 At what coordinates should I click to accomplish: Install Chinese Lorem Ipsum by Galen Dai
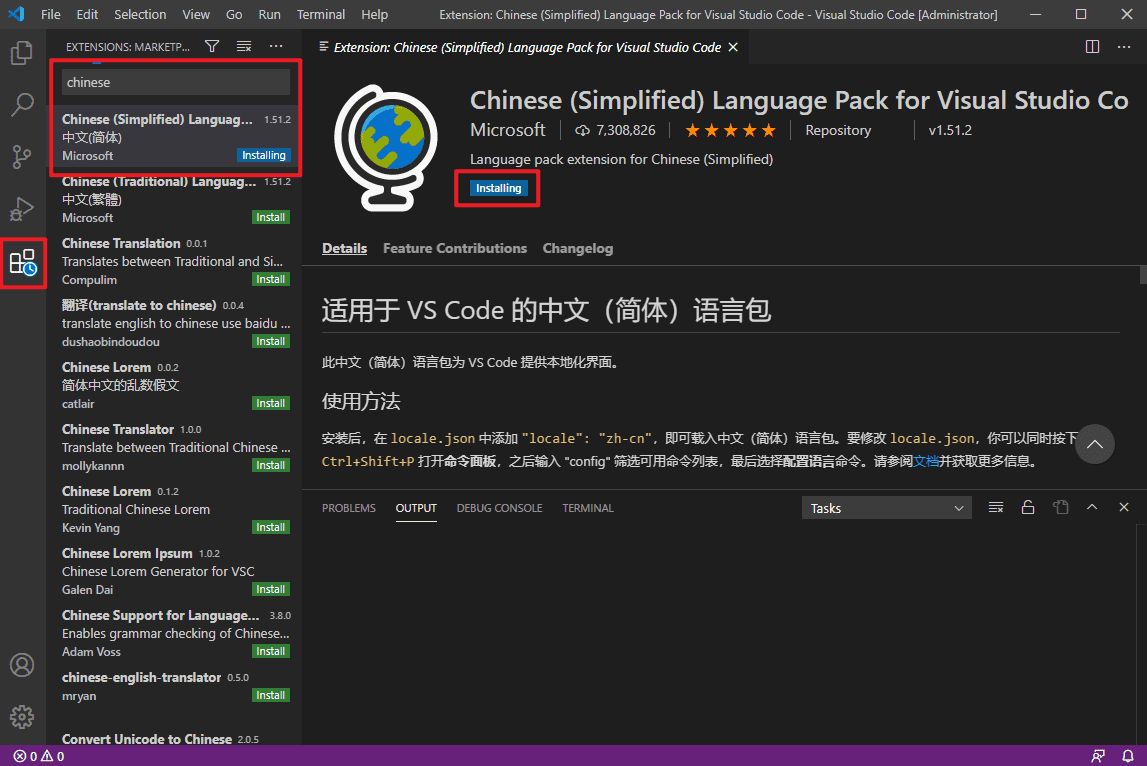click(x=271, y=590)
